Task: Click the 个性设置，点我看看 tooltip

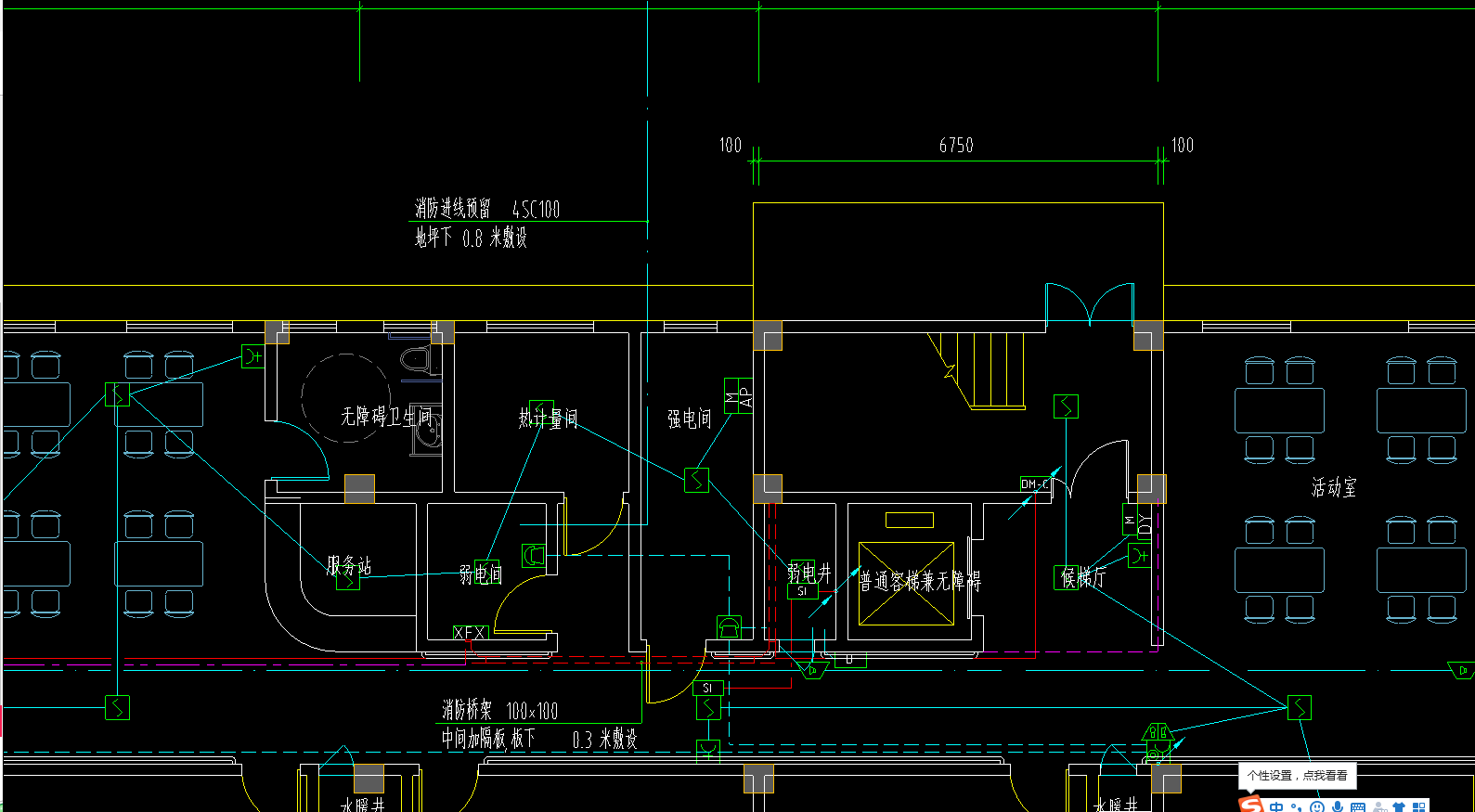Action: pos(1297,775)
